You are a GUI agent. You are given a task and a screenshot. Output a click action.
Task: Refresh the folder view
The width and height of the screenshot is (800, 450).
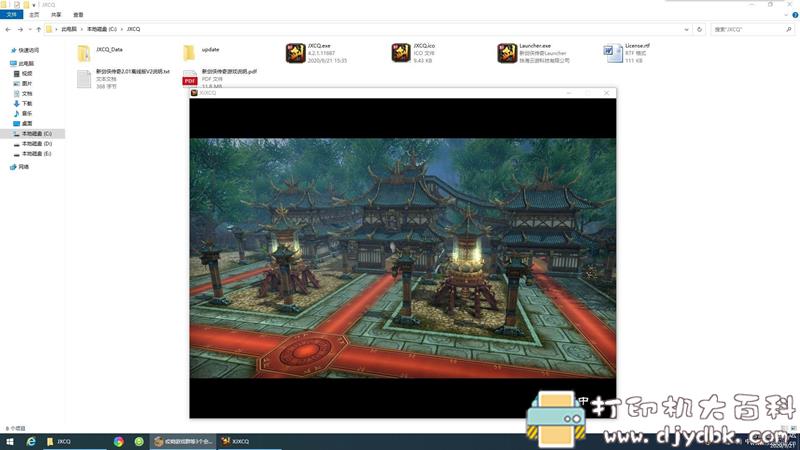click(699, 30)
